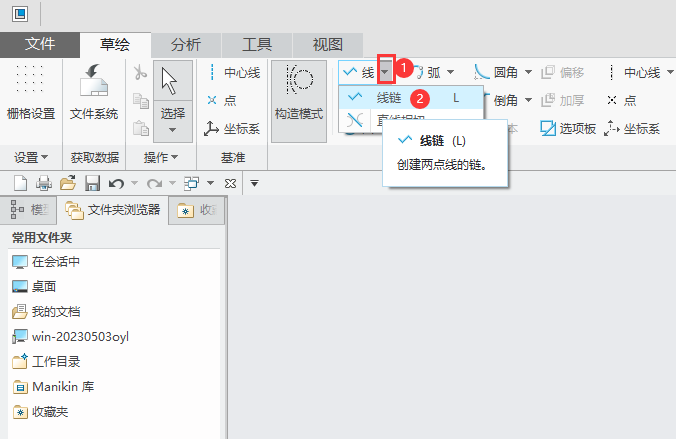Screen dimensions: 676x439
Task: Switch to the View (视图) tab
Action: tap(328, 44)
